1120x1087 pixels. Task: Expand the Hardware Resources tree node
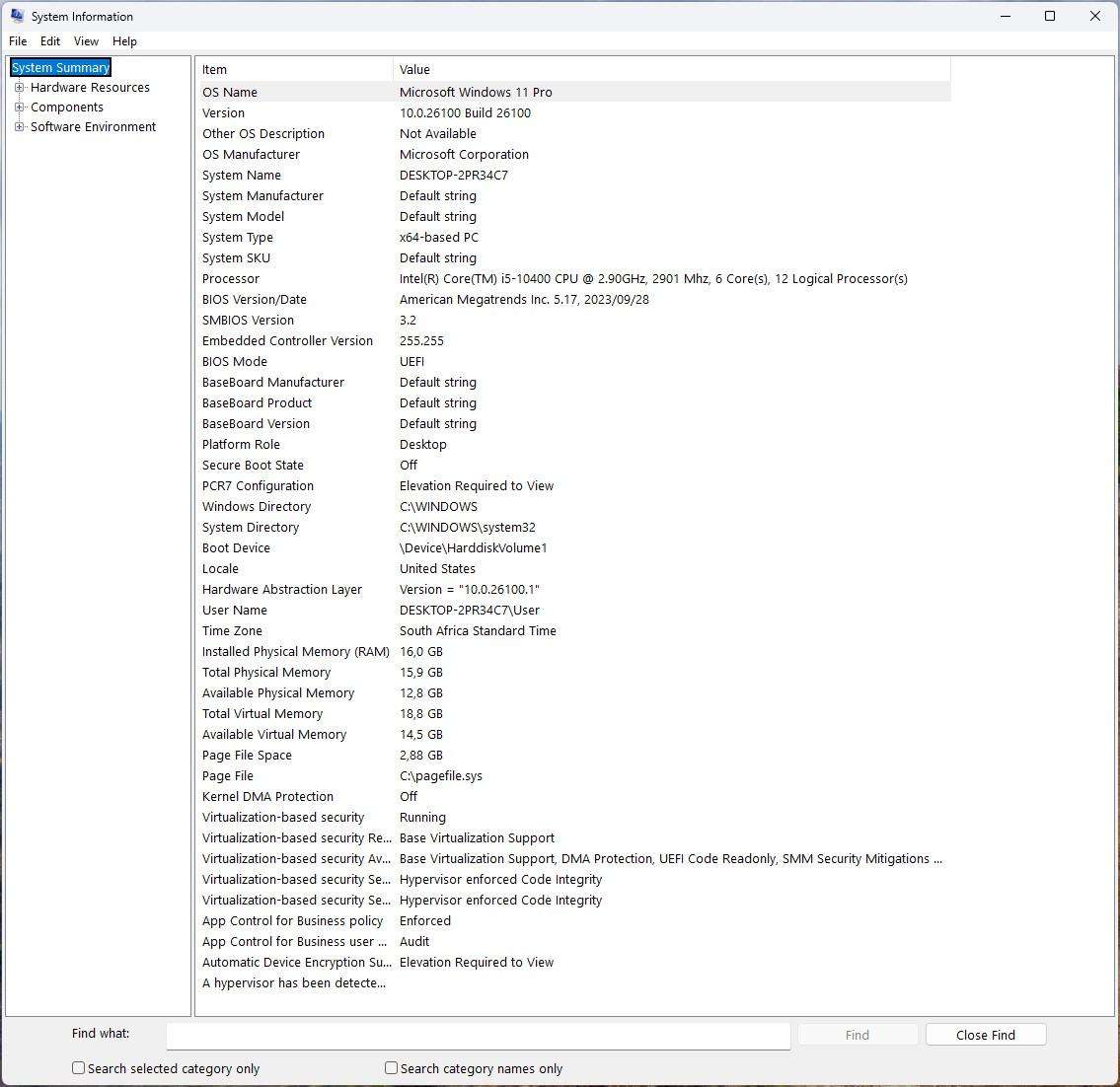[x=19, y=88]
